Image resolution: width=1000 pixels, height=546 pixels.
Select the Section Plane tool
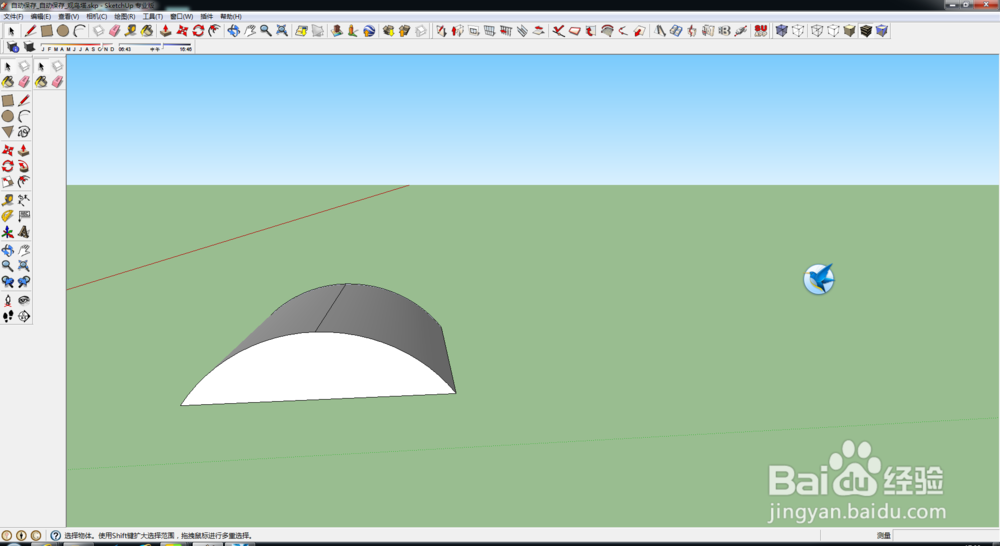click(x=24, y=316)
